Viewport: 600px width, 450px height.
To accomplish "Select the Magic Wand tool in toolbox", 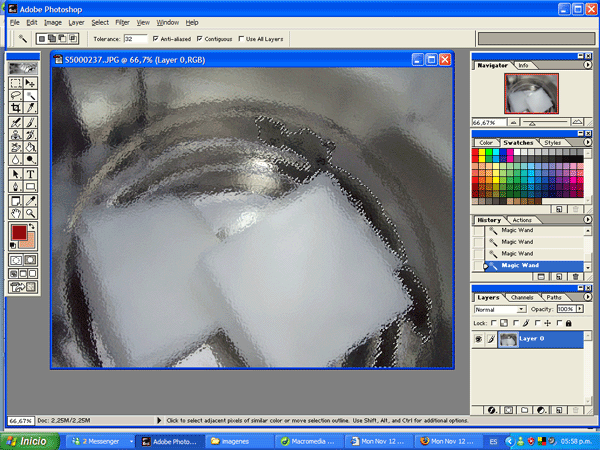I will 30,95.
